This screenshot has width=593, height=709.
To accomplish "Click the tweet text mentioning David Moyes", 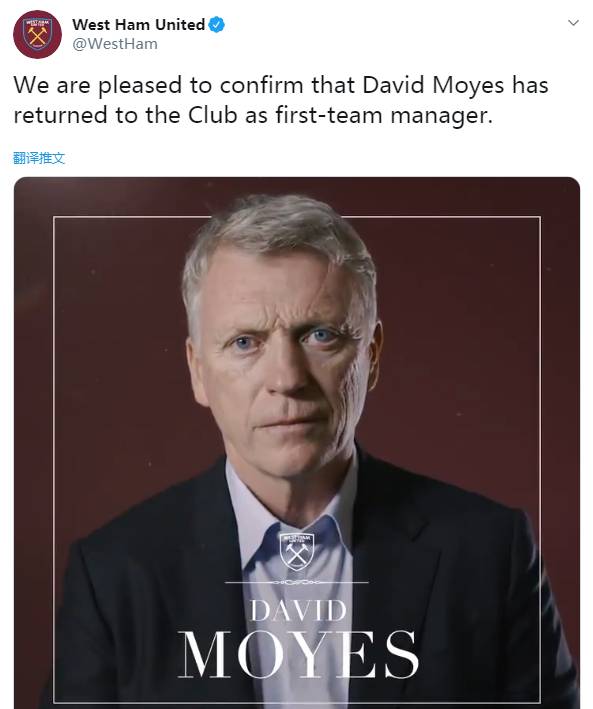I will 281,100.
